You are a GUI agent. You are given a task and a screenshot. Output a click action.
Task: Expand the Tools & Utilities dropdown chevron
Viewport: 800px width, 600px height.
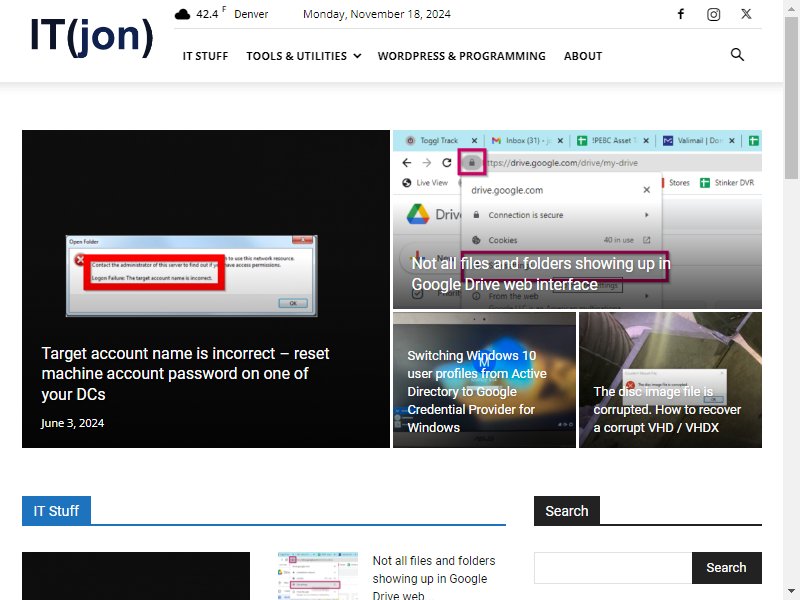pos(357,56)
